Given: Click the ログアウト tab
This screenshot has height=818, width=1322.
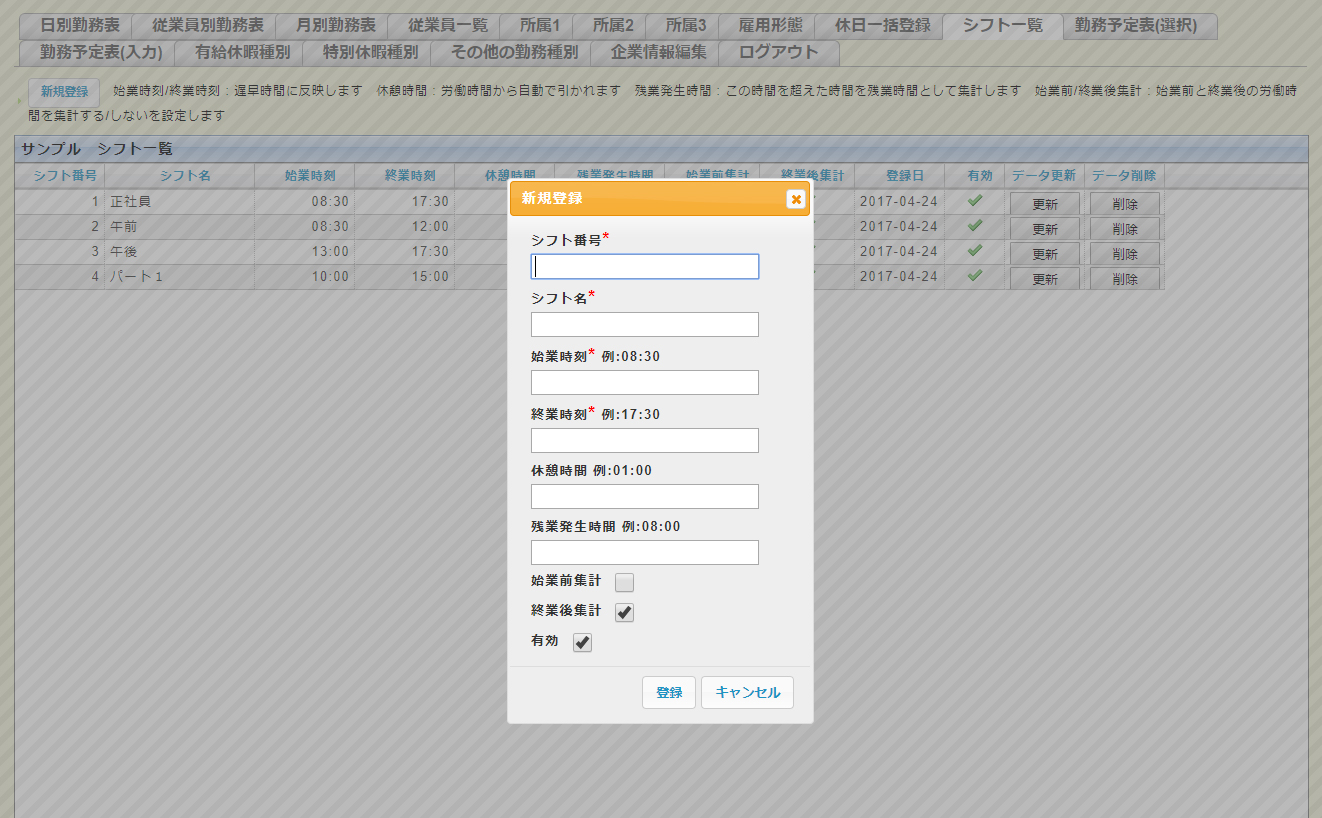Looking at the screenshot, I should (778, 52).
